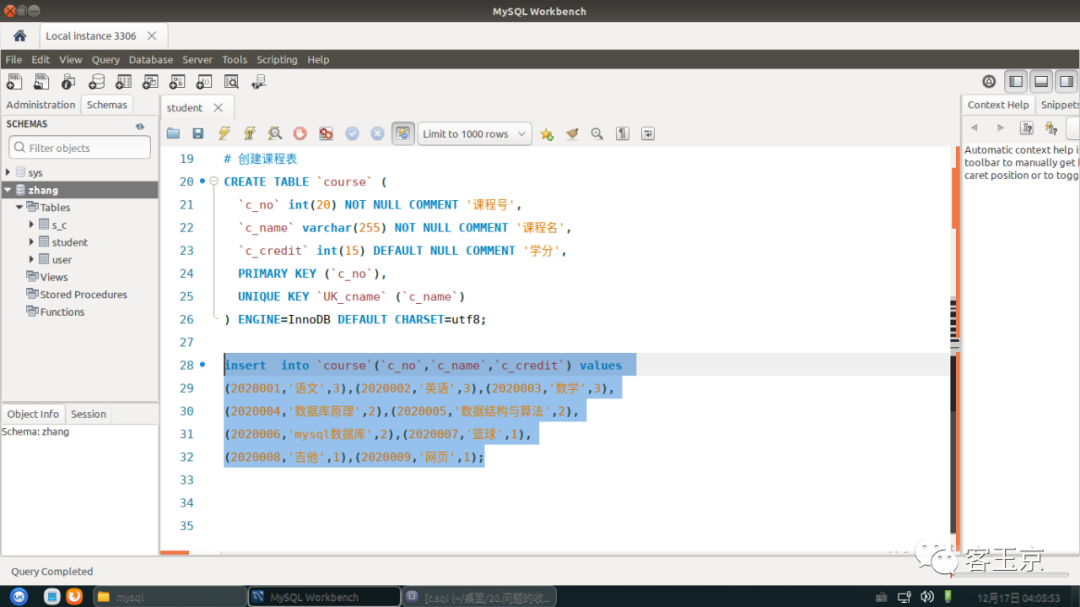Expand the student table
Viewport: 1080px width, 607px height.
[x=31, y=242]
